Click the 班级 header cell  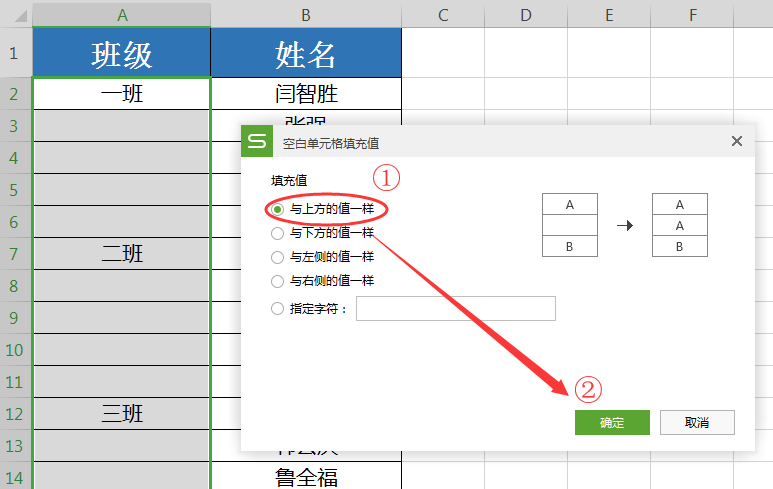point(122,53)
